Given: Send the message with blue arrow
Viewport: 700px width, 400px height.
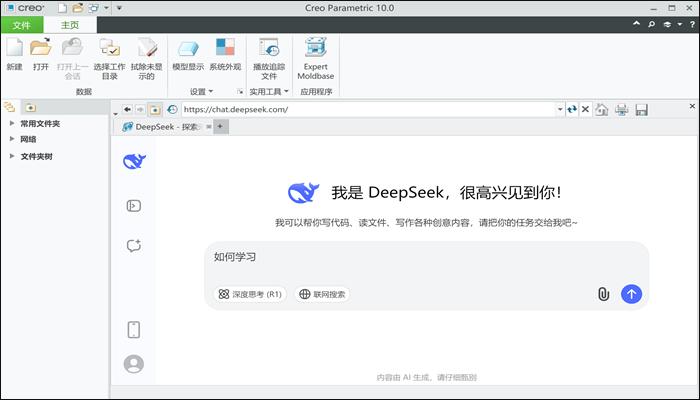Looking at the screenshot, I should point(631,294).
